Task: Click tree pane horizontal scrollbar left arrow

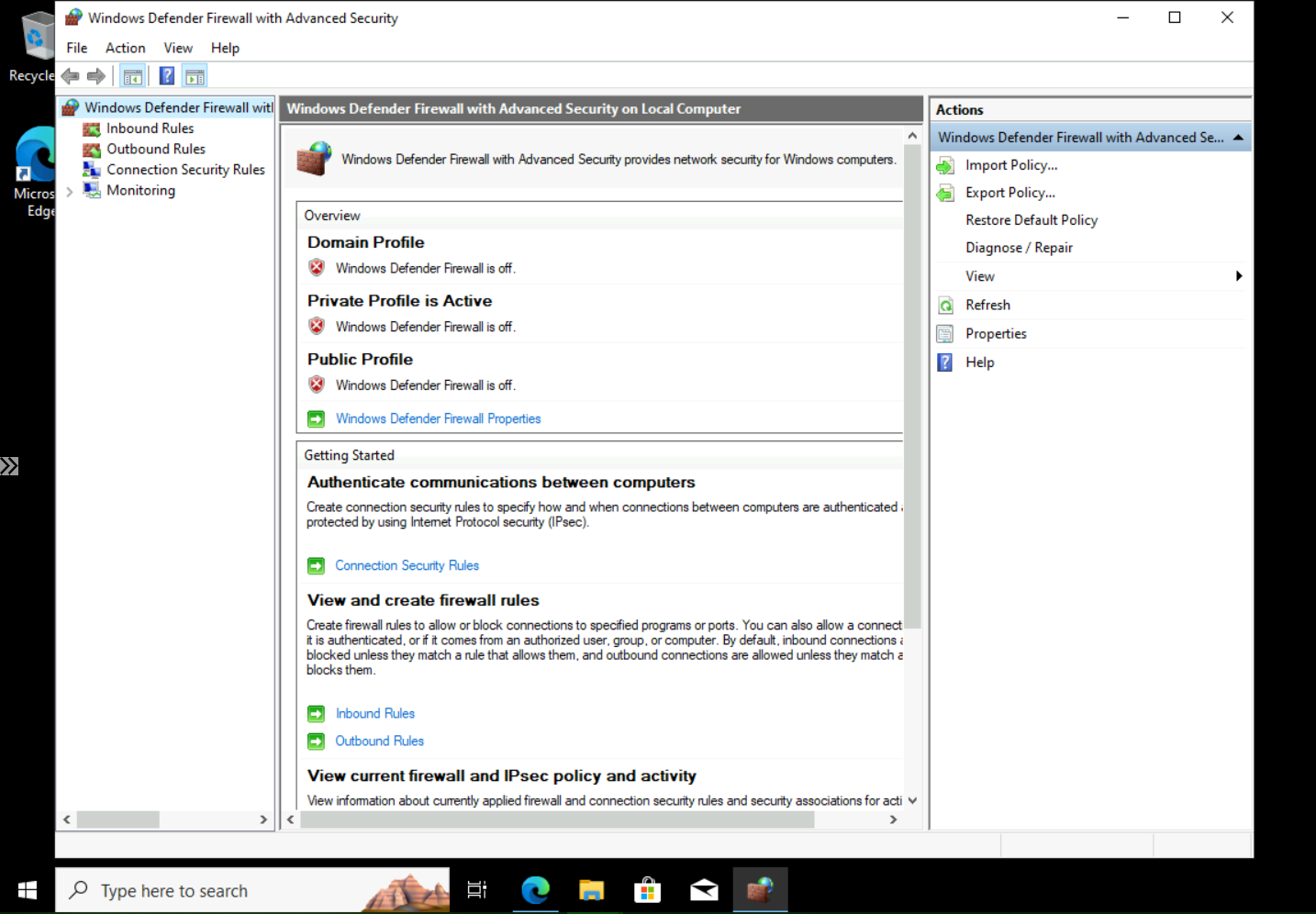Action: coord(67,819)
